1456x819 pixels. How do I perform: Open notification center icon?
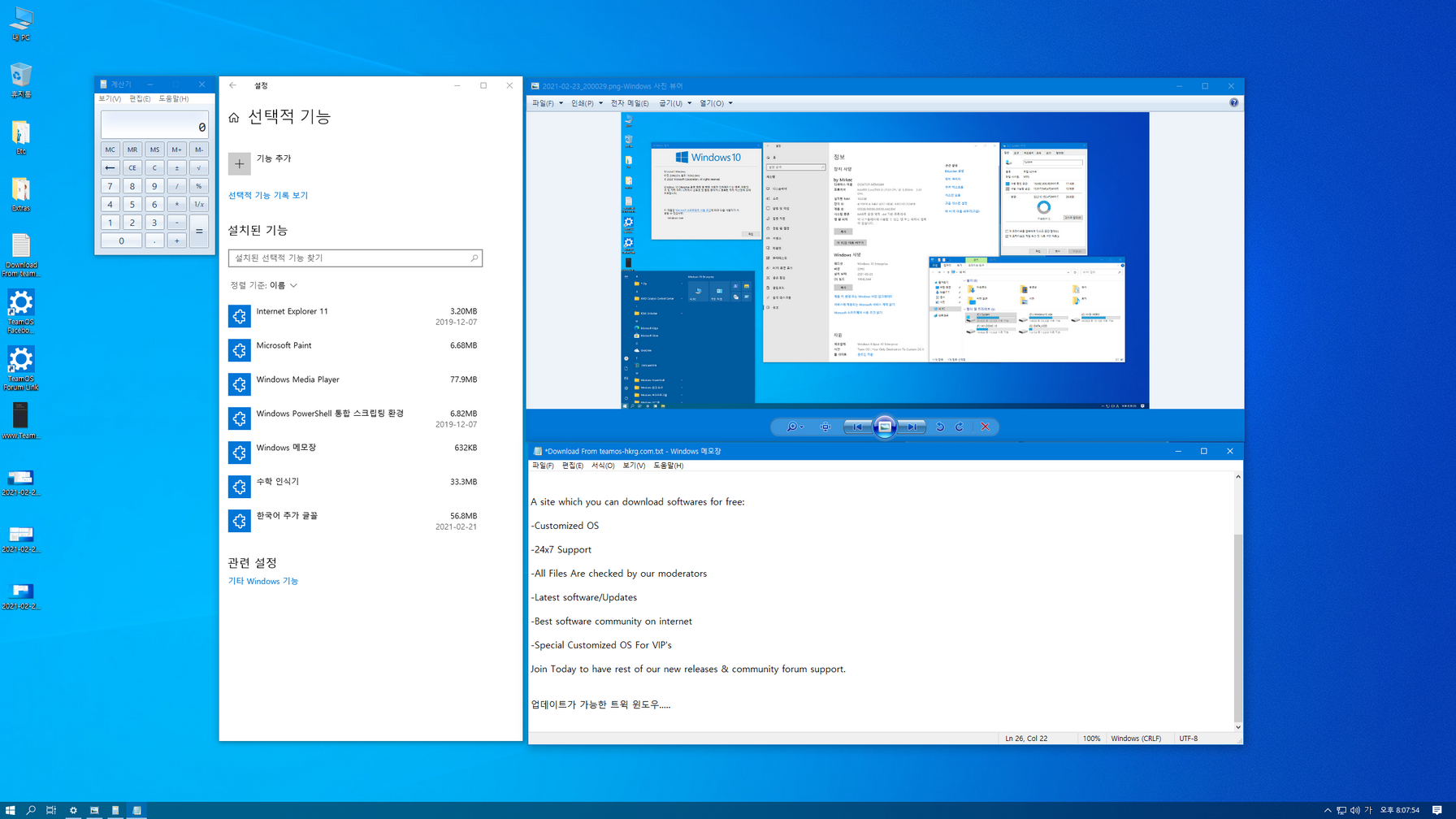(1437, 810)
